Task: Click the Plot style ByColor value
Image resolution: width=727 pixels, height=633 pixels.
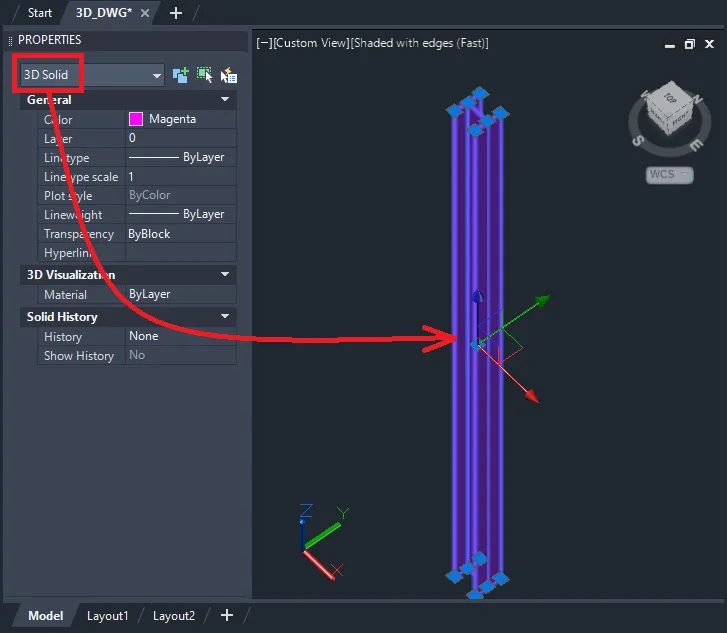Action: click(181, 195)
